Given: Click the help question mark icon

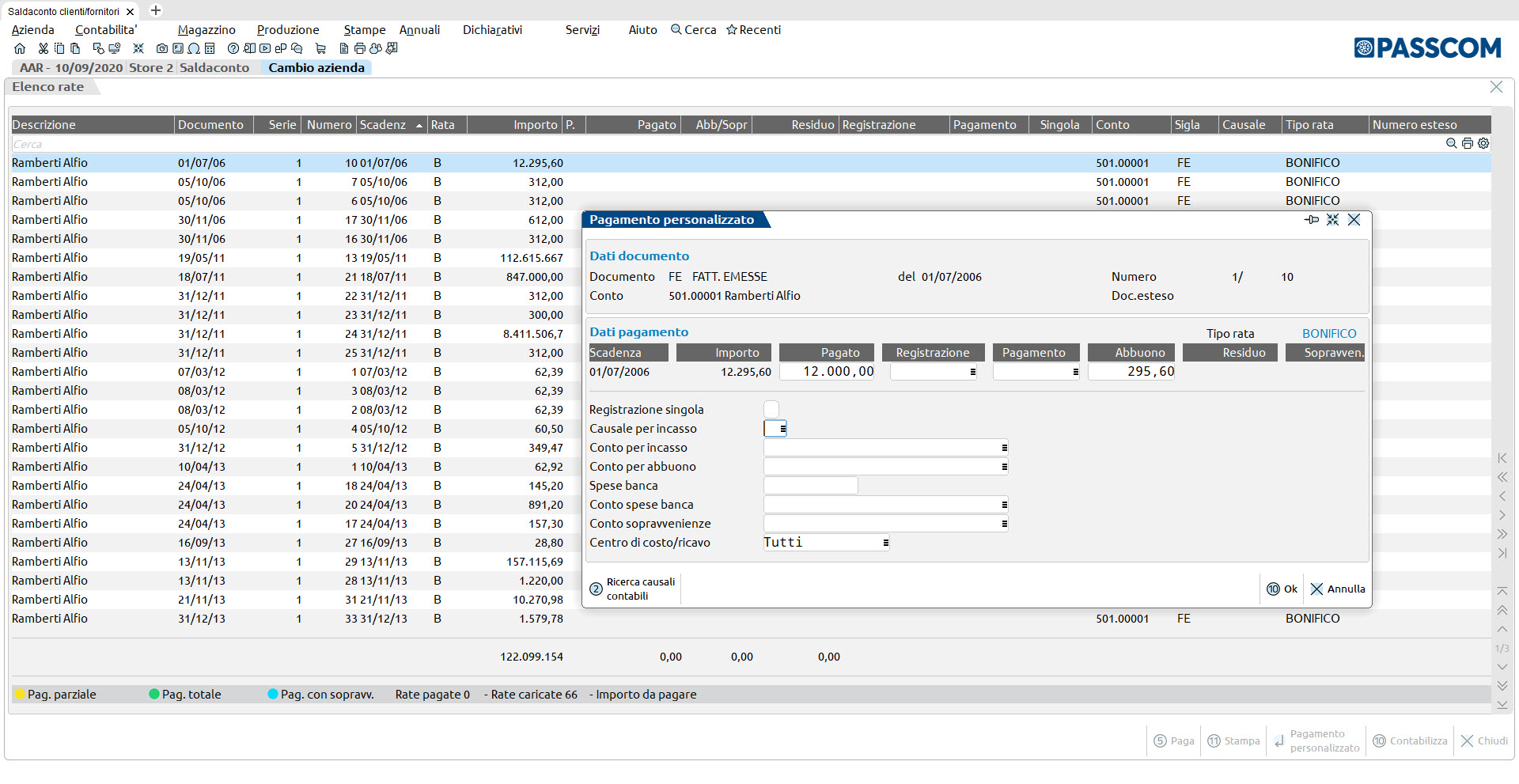Looking at the screenshot, I should click(233, 48).
